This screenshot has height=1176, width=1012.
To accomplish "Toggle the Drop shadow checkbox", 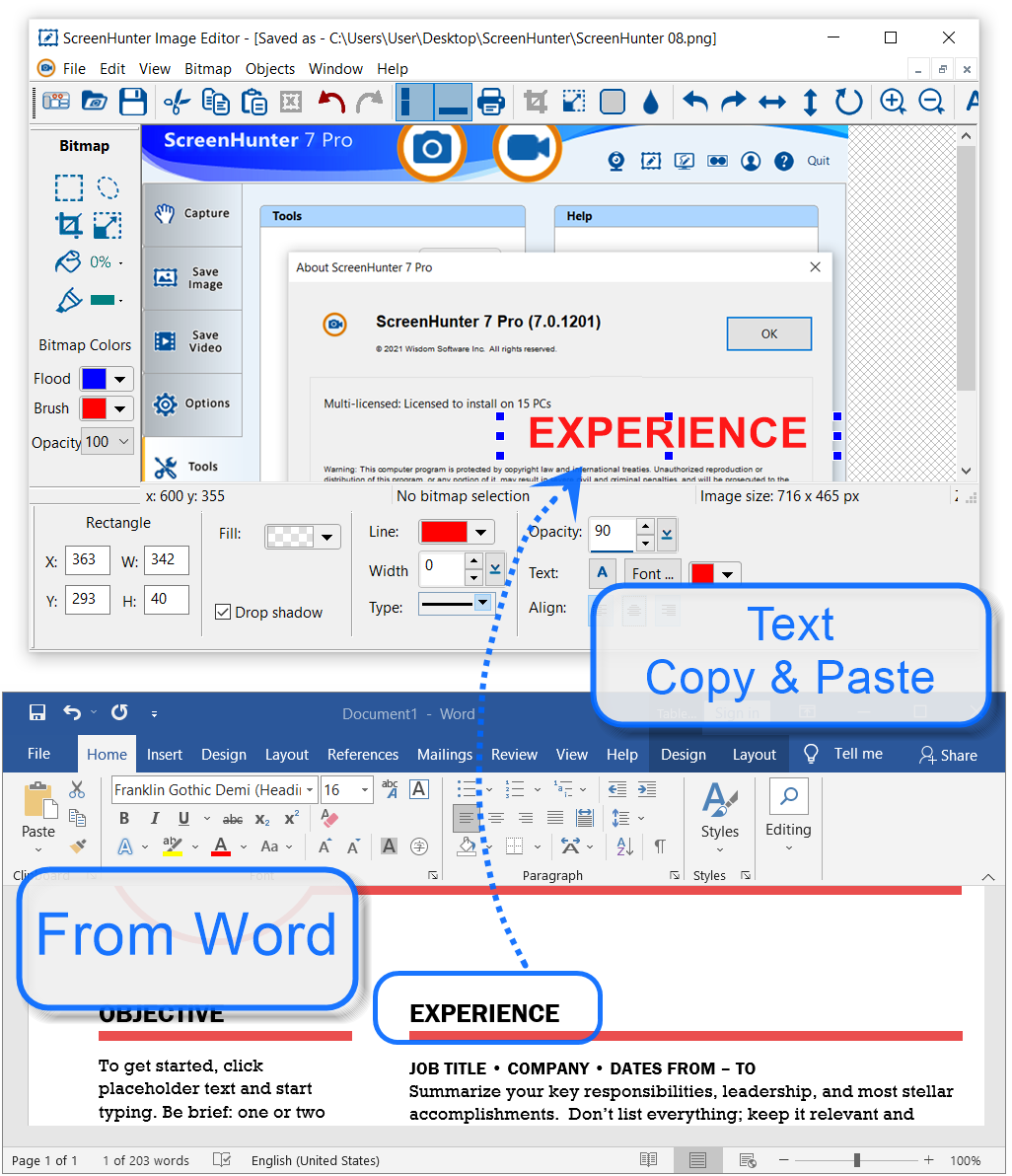I will click(x=223, y=612).
